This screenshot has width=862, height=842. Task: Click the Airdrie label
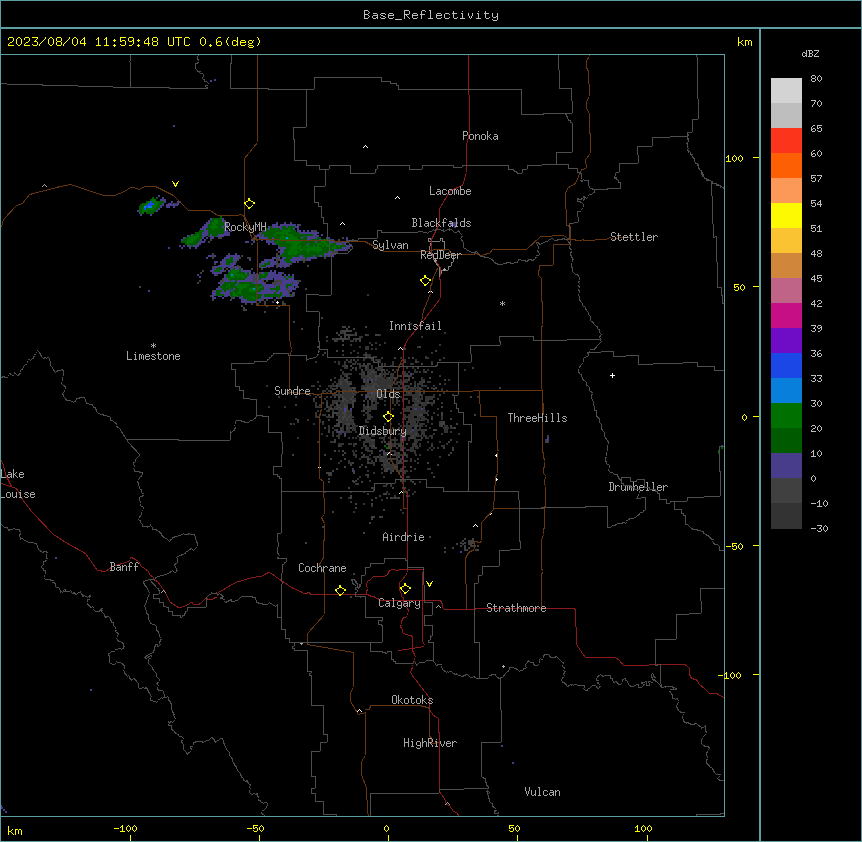[404, 537]
